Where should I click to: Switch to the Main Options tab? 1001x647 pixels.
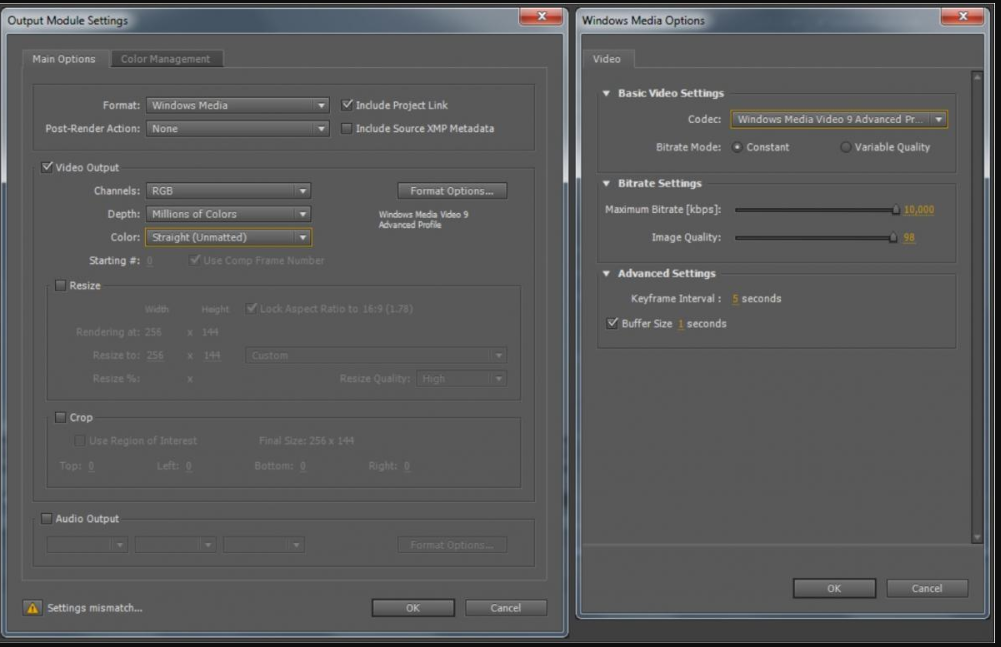coord(64,59)
